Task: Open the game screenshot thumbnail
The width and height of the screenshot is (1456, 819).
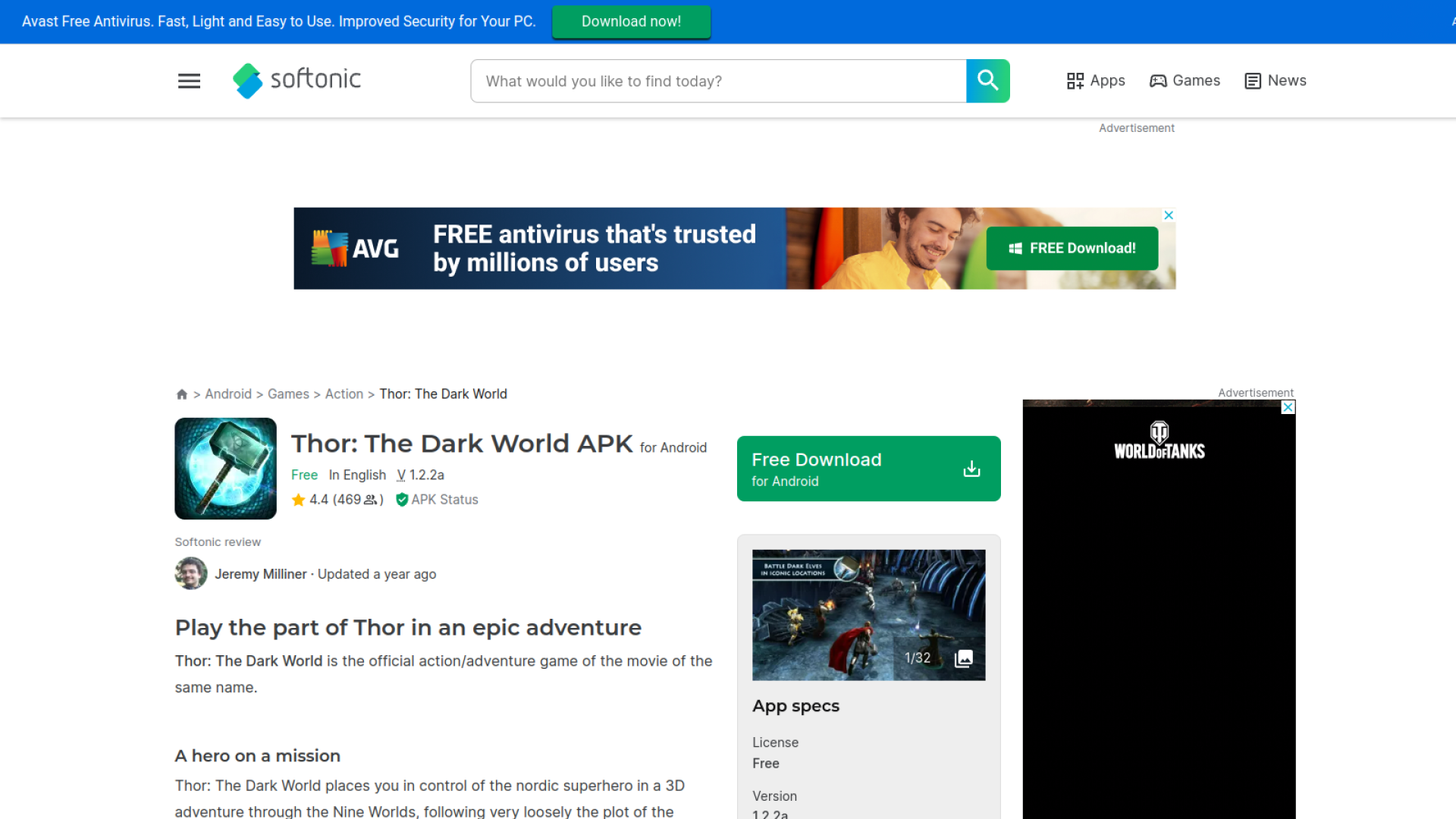Action: click(842, 614)
